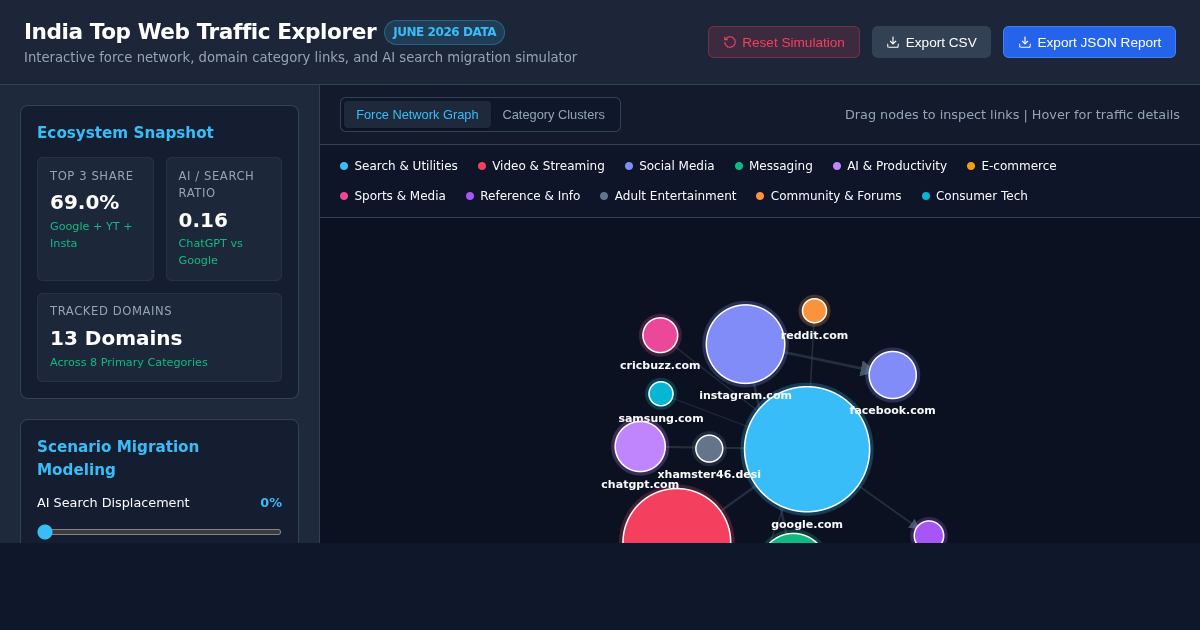1200x630 pixels.
Task: Click the reddit.com orange node
Action: (x=815, y=311)
